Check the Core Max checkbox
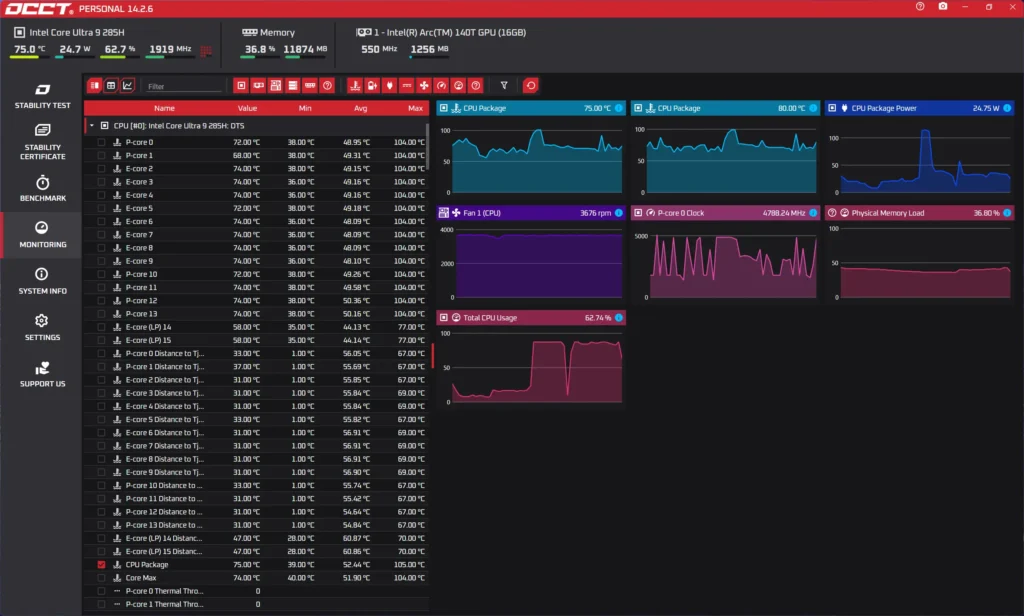1024x616 pixels. coord(101,578)
